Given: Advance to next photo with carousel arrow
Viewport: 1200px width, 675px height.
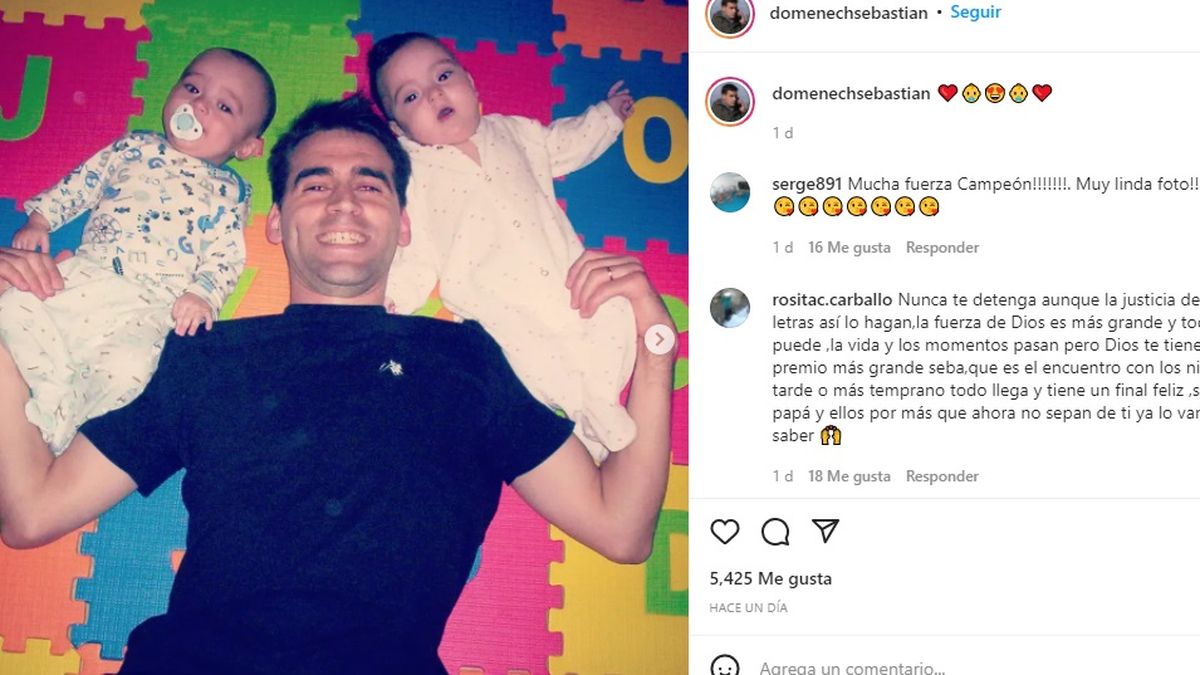Looking at the screenshot, I should [x=659, y=340].
